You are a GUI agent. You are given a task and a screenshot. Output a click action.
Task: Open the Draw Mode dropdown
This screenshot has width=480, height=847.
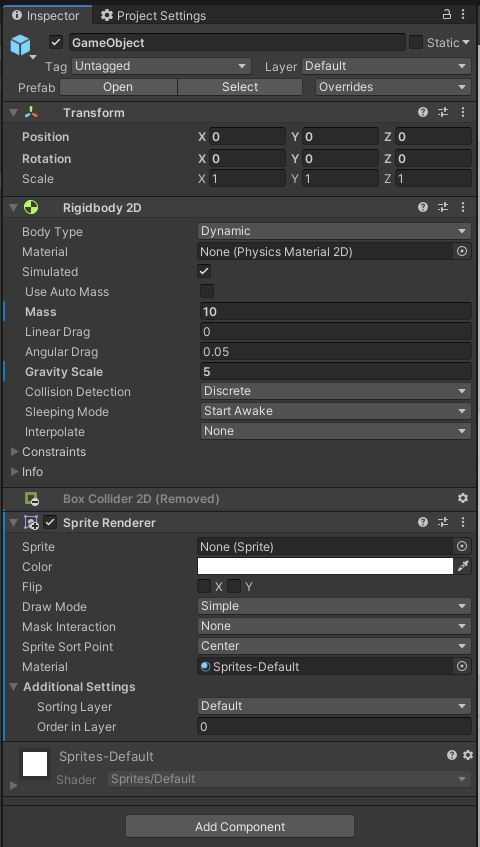point(334,606)
